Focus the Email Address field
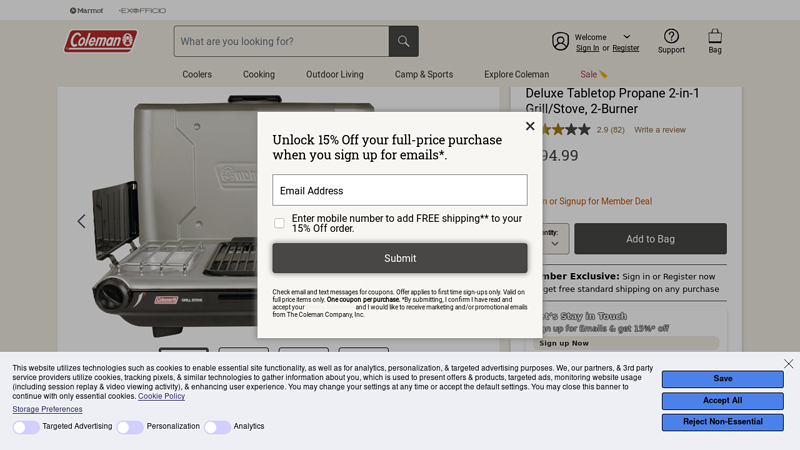 click(400, 190)
